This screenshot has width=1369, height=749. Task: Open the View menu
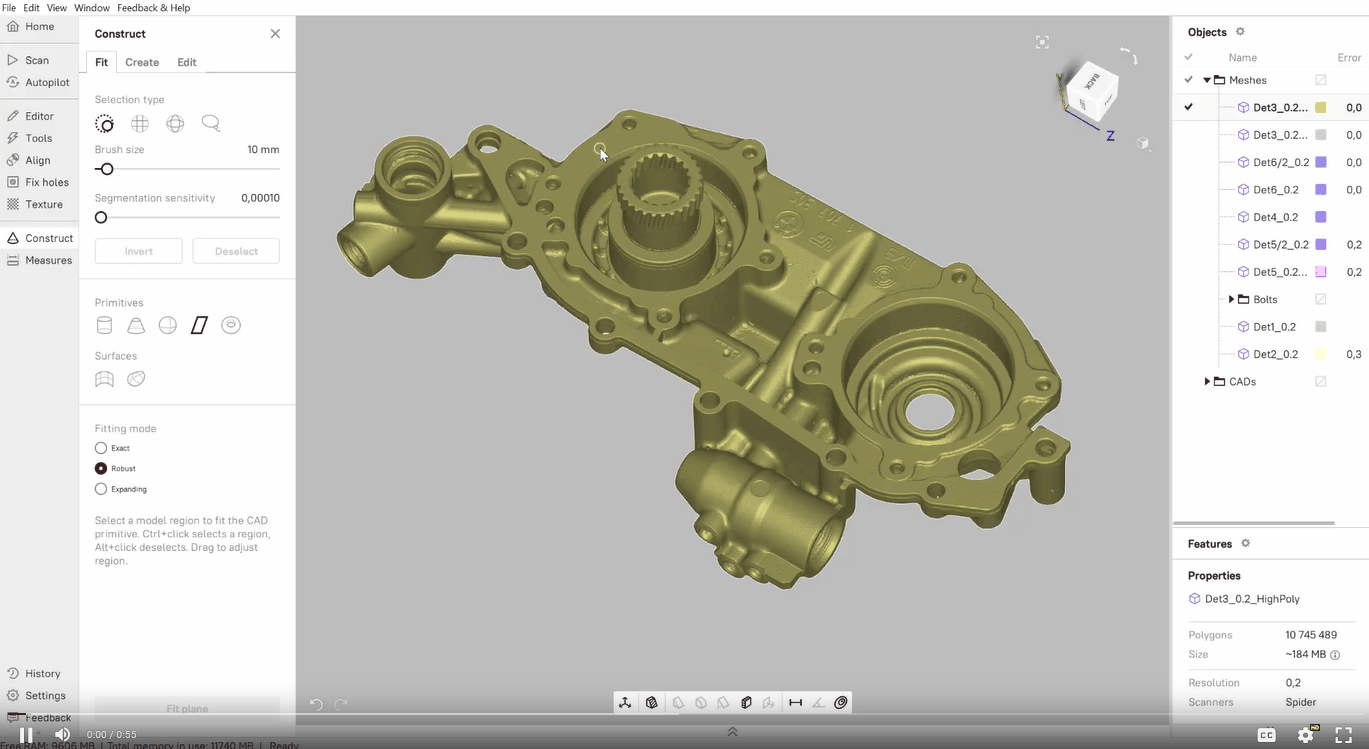57,7
